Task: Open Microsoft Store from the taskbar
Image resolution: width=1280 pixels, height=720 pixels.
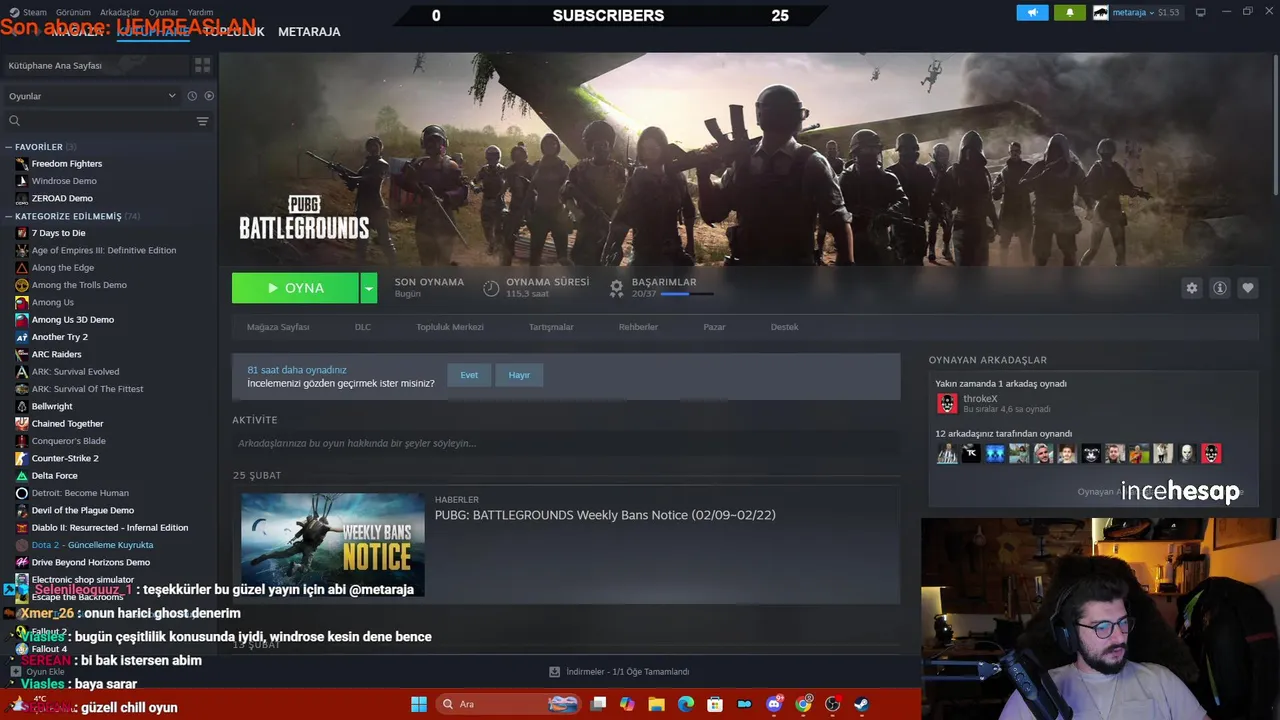Action: pos(715,704)
